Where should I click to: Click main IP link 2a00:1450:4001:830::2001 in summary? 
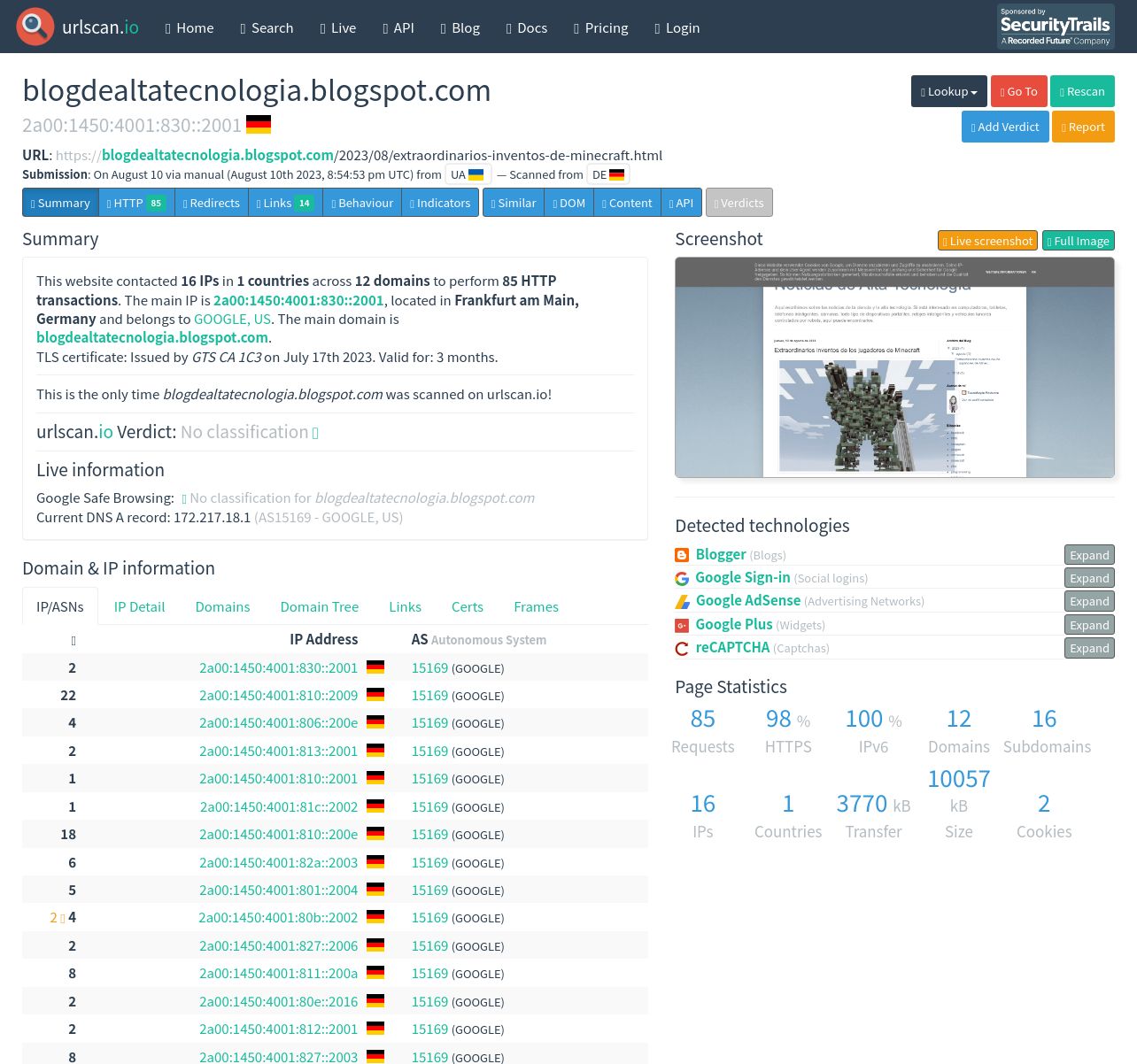click(298, 300)
